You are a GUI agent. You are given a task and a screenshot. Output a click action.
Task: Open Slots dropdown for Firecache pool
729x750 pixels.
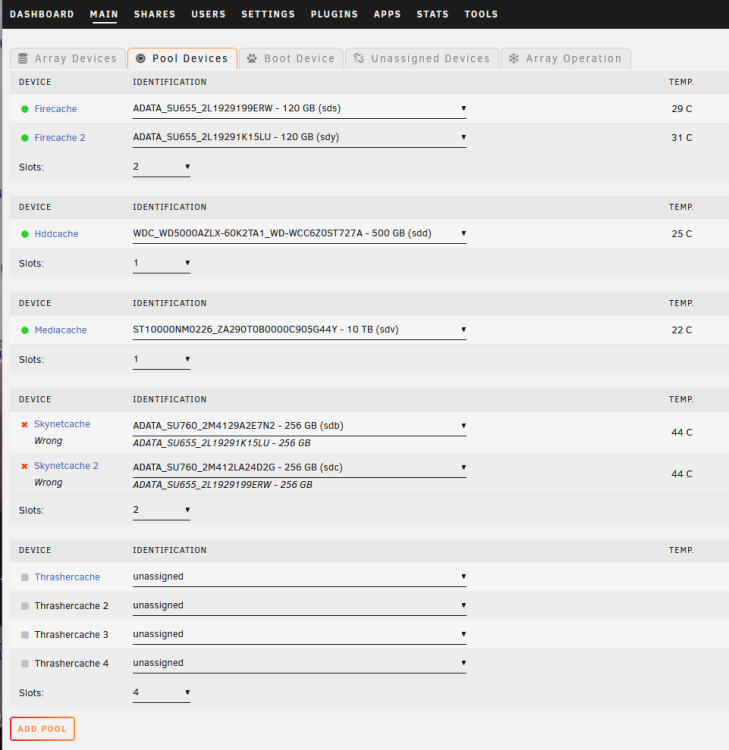tap(161, 167)
